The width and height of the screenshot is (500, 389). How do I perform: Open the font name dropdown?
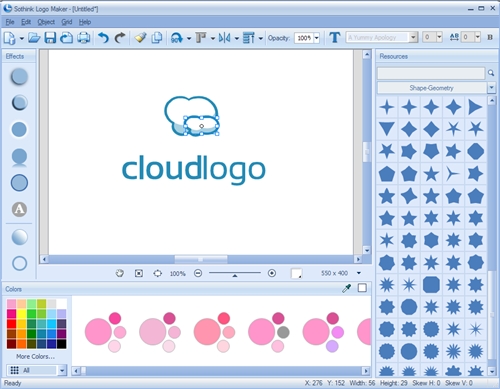pos(413,37)
